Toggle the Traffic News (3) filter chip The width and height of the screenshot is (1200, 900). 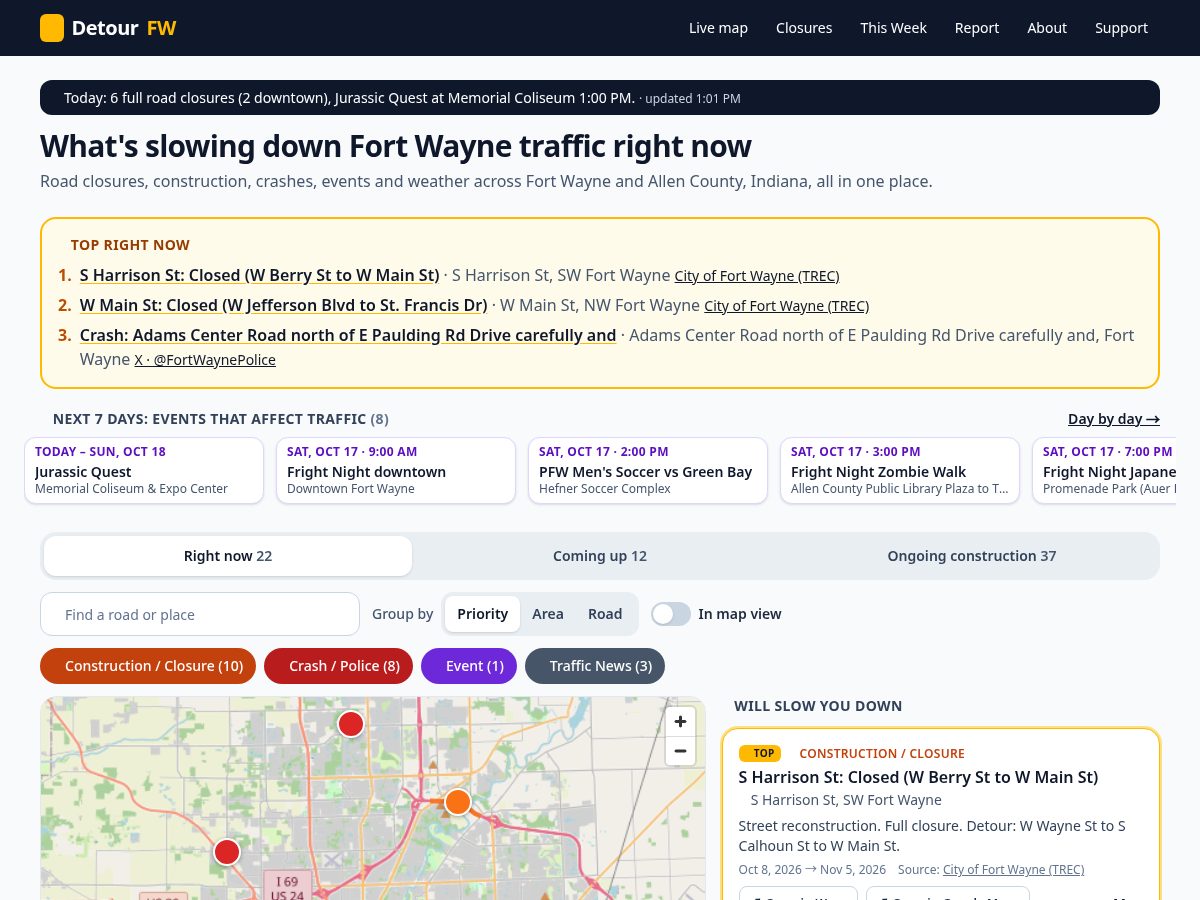(x=595, y=666)
